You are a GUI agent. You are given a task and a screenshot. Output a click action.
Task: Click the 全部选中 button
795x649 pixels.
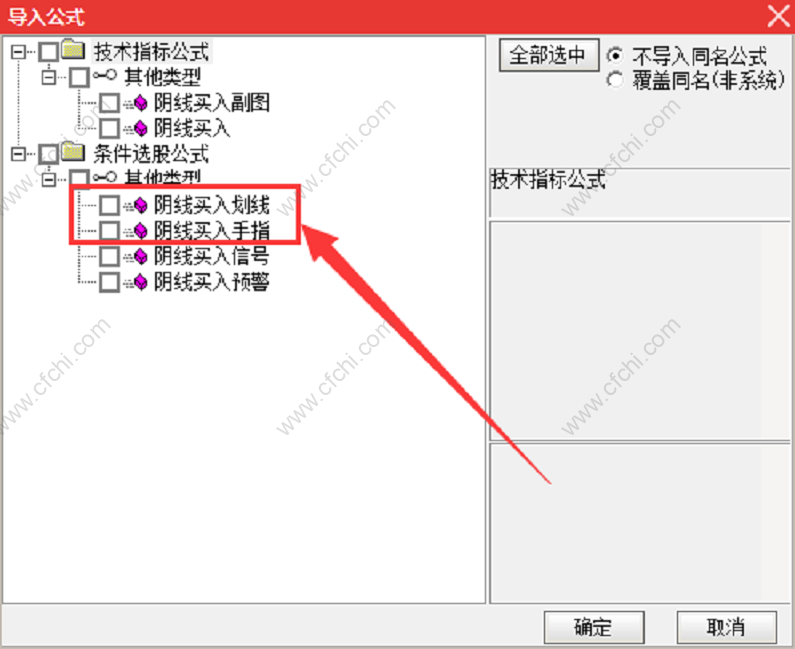[x=549, y=55]
